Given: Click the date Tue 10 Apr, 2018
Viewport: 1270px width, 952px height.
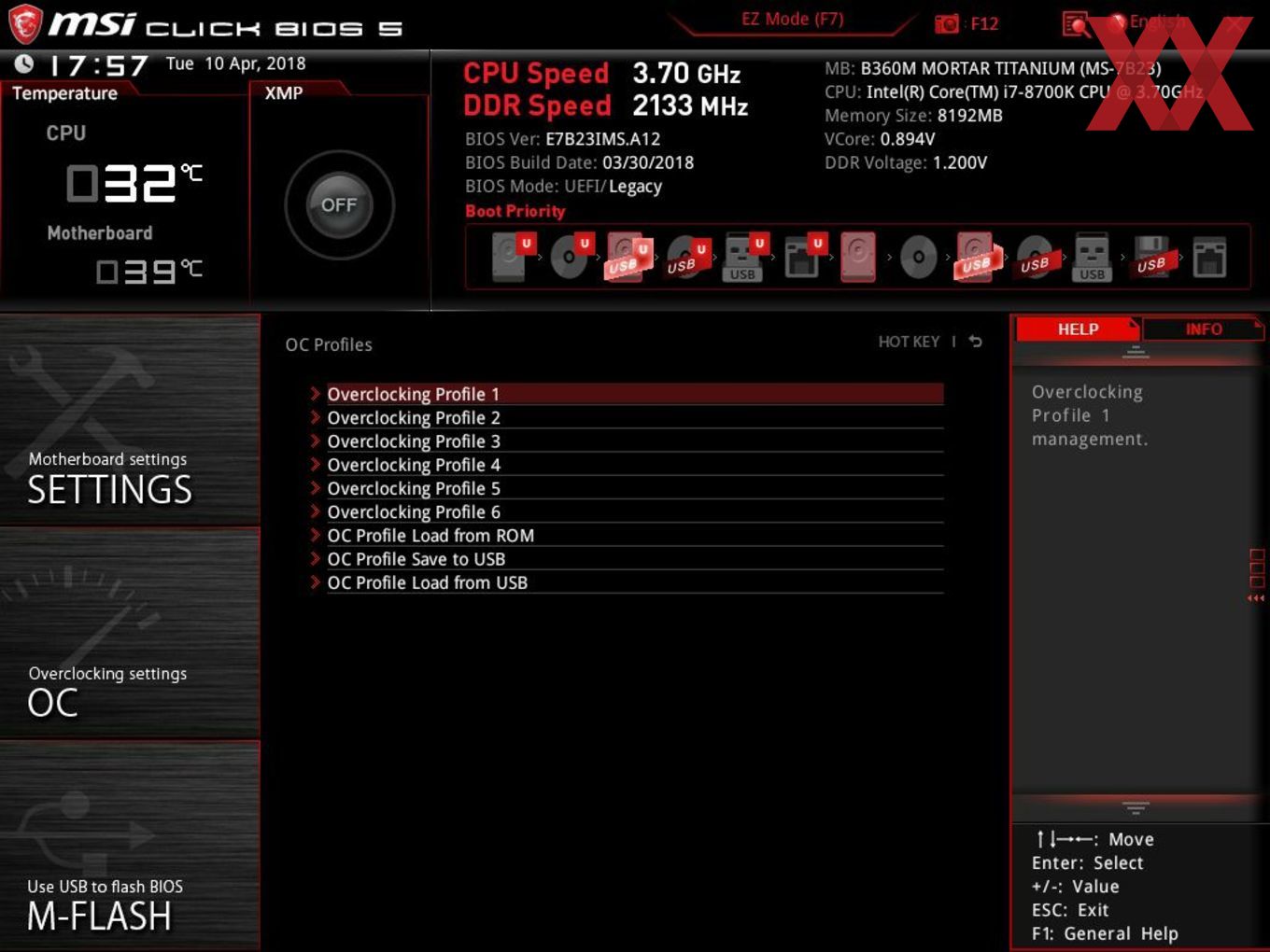Looking at the screenshot, I should 235,63.
